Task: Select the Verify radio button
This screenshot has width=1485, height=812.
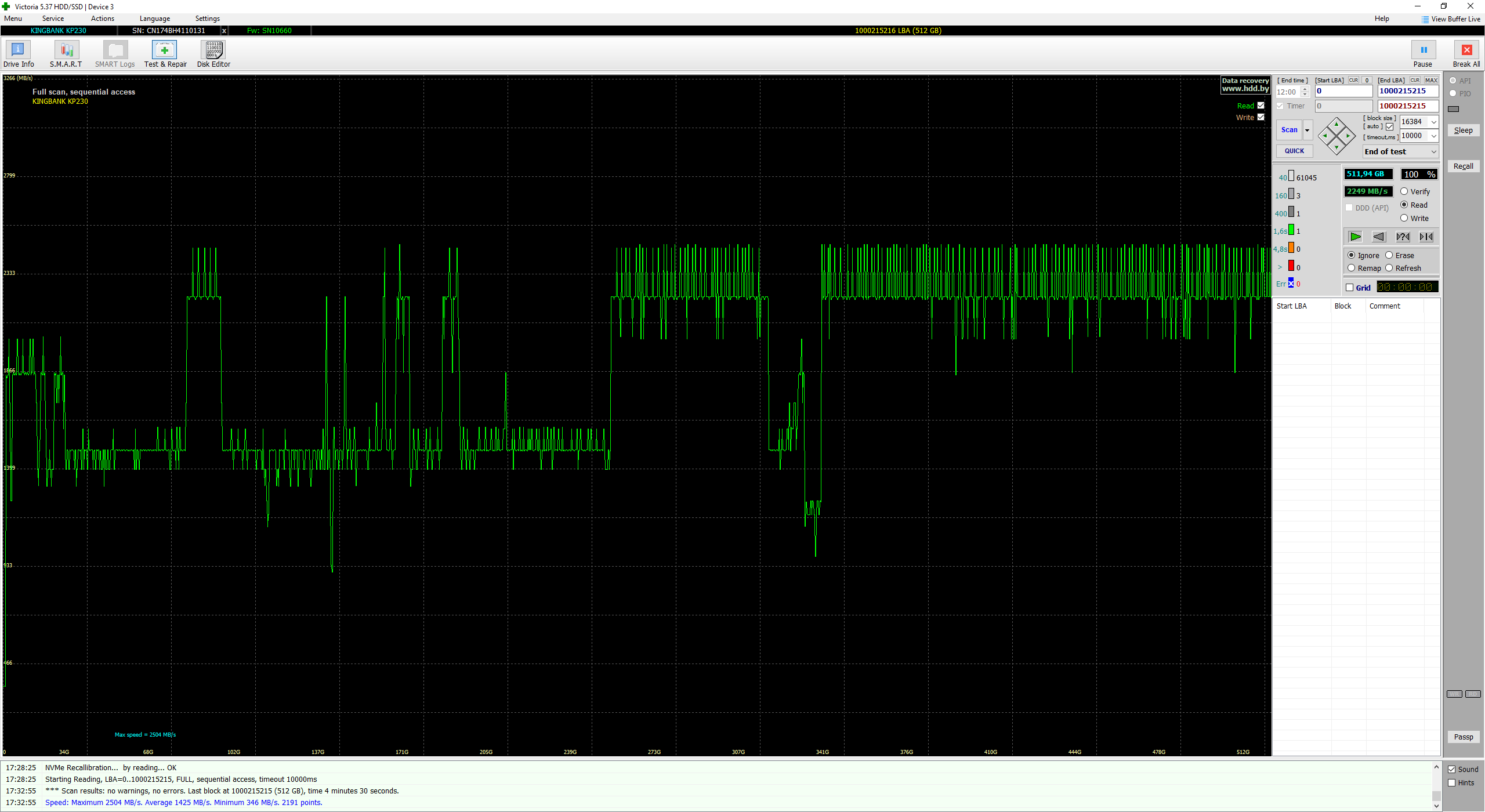Action: click(x=1404, y=191)
